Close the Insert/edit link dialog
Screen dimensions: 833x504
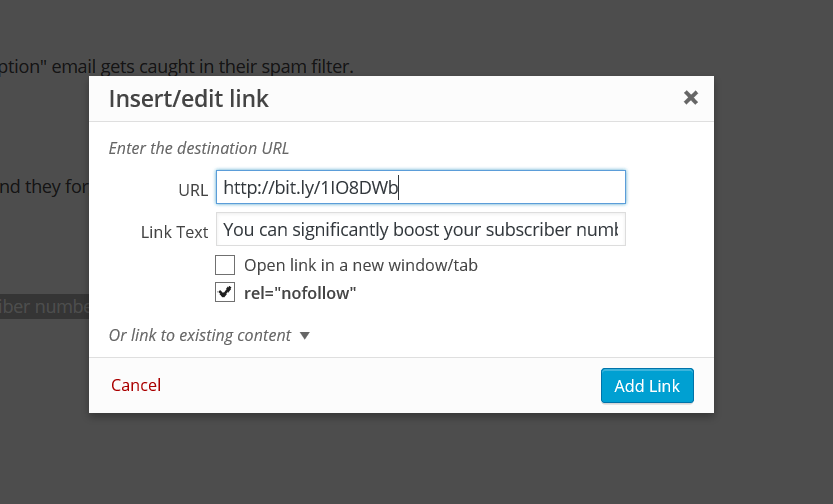(690, 98)
